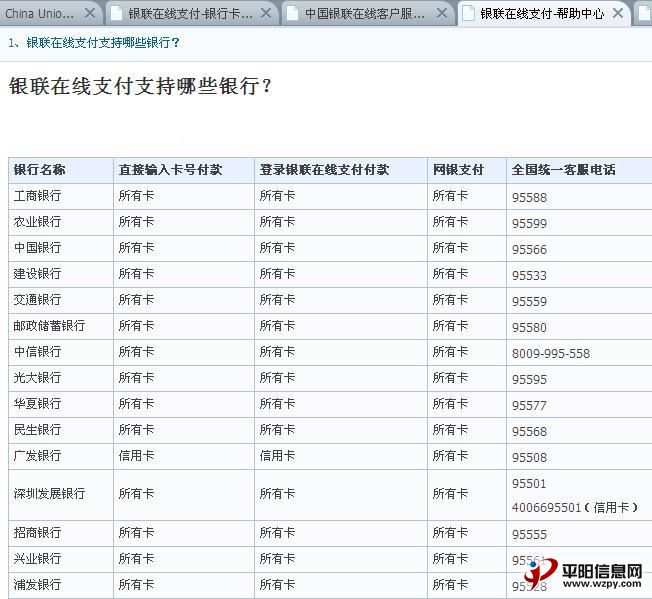Click phone number 95508

click(529, 457)
